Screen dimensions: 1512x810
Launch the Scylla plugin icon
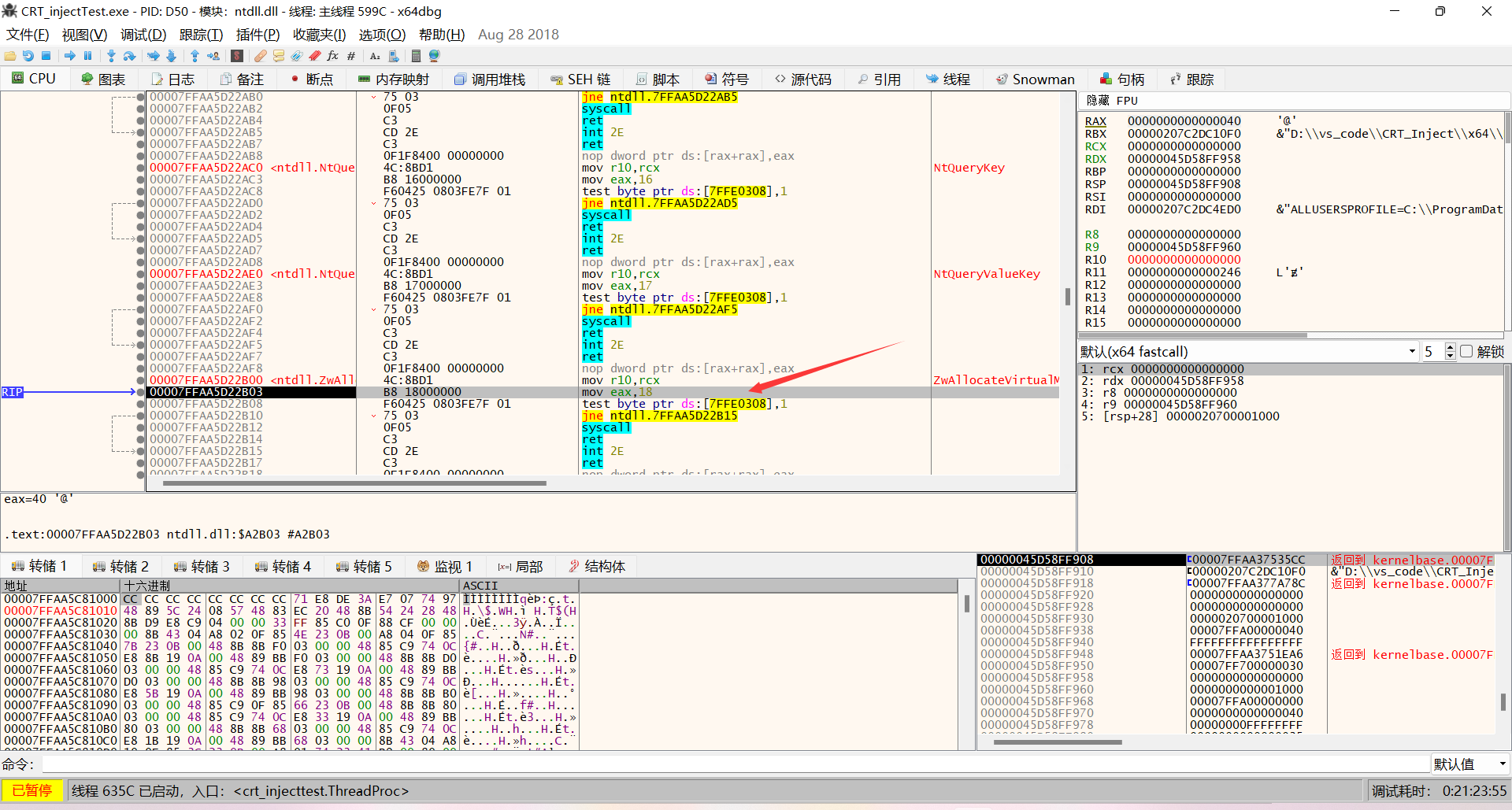tap(236, 56)
